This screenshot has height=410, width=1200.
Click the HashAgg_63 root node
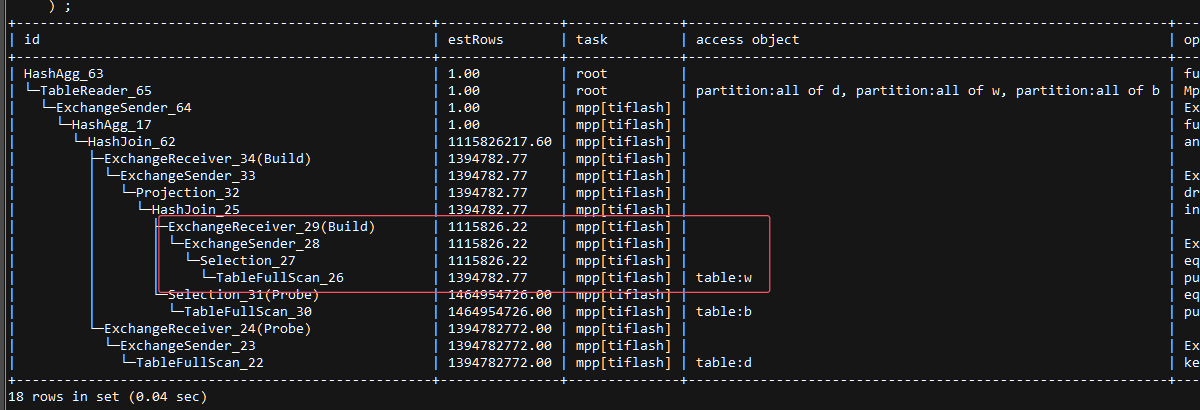pos(63,74)
